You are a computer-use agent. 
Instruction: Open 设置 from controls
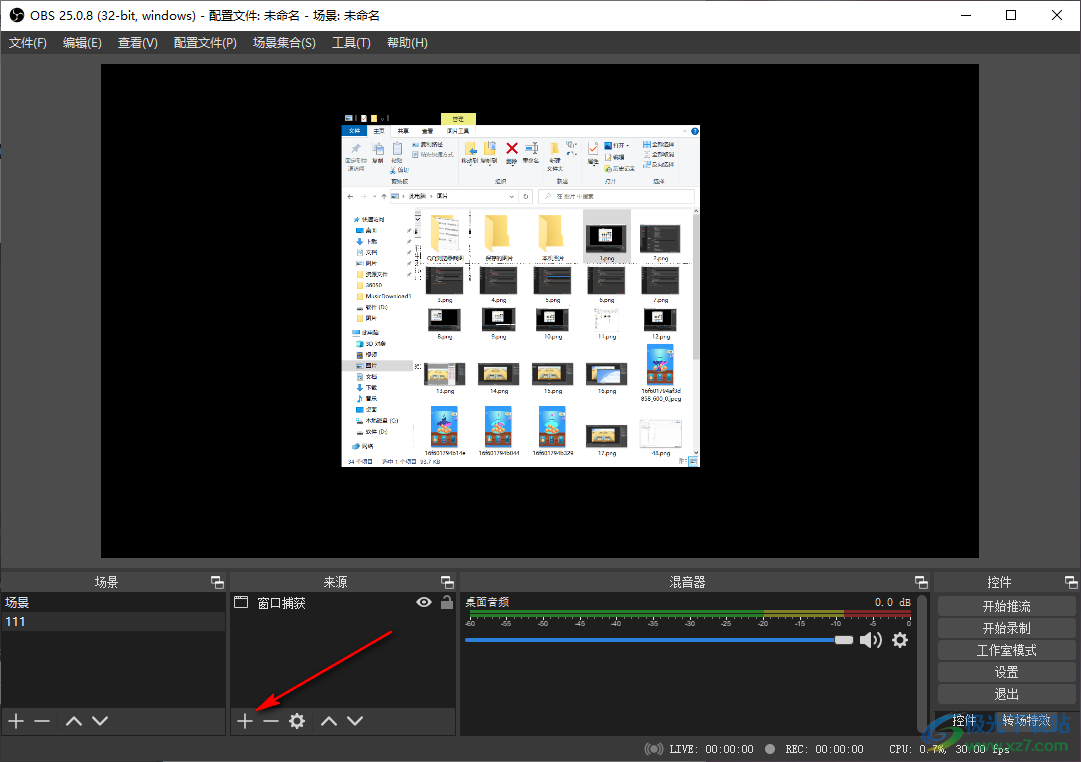pyautogui.click(x=1007, y=672)
